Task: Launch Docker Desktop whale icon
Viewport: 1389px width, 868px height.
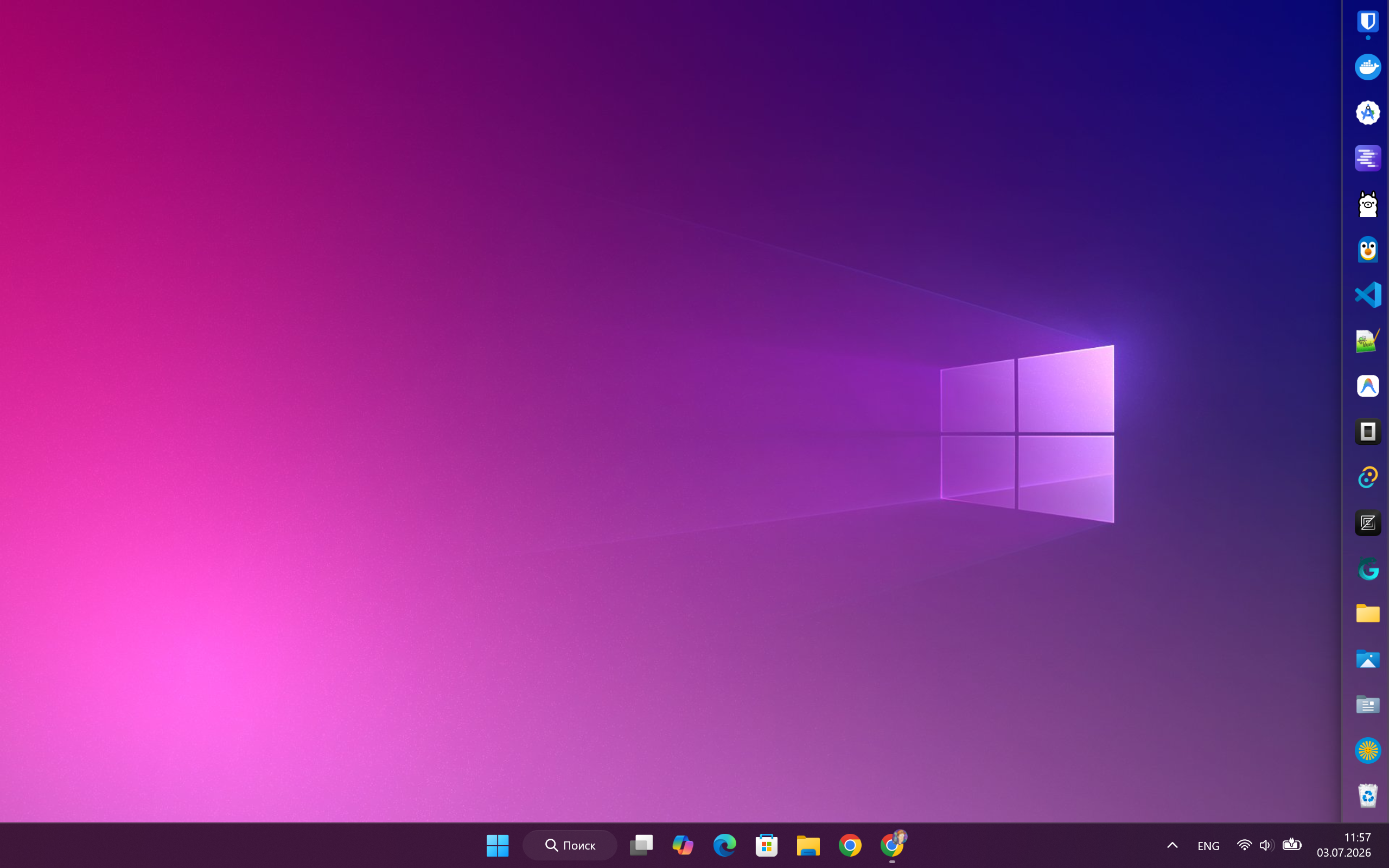Action: [1368, 67]
